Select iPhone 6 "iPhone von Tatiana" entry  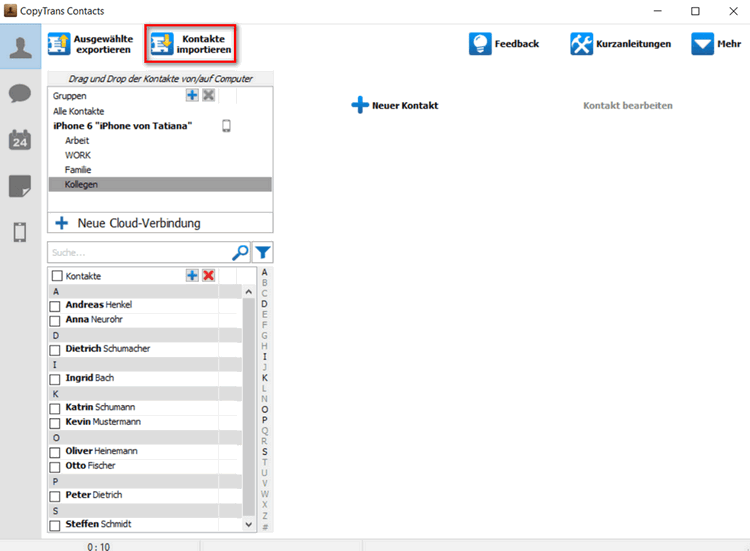(x=122, y=126)
